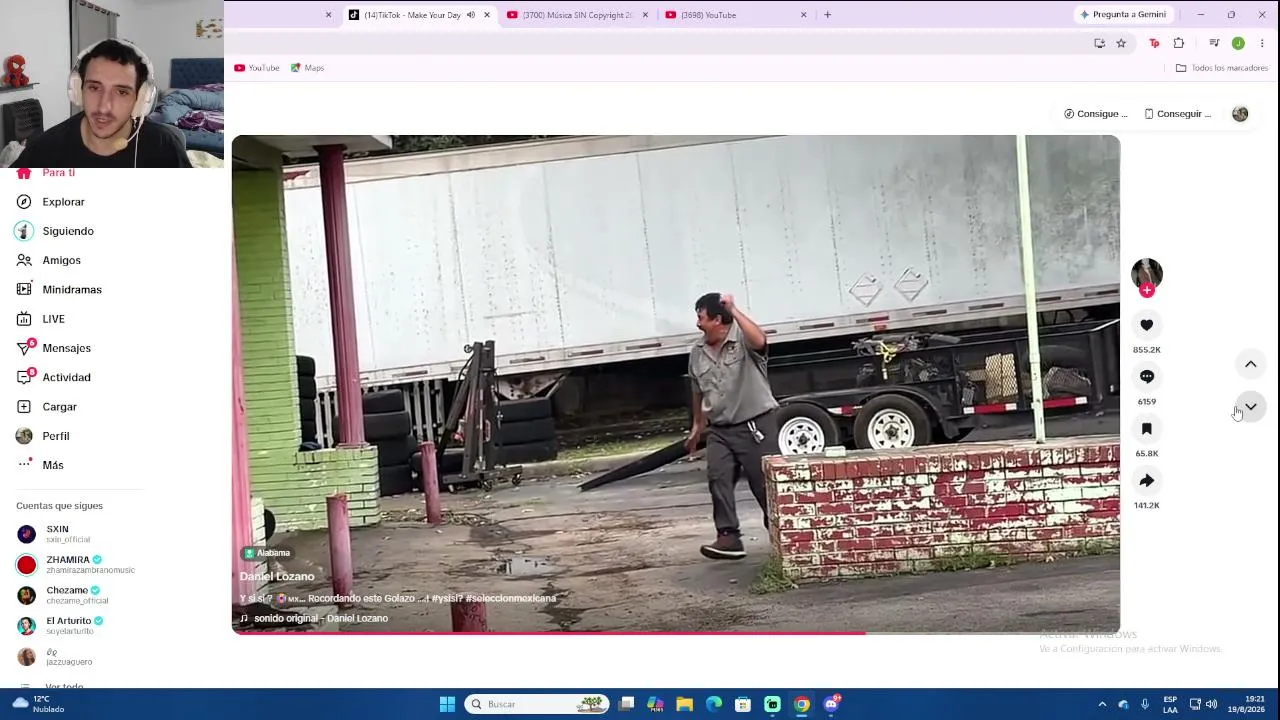Follow the creator with the red plus badge
Image resolution: width=1280 pixels, height=720 pixels.
pos(1147,291)
